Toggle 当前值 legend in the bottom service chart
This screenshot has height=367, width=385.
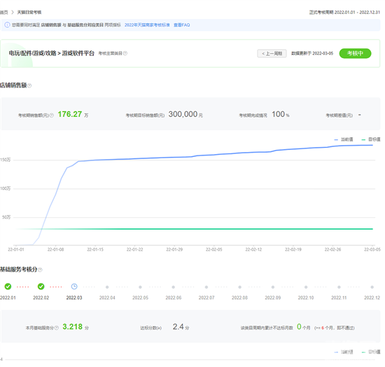pyautogui.click(x=344, y=352)
